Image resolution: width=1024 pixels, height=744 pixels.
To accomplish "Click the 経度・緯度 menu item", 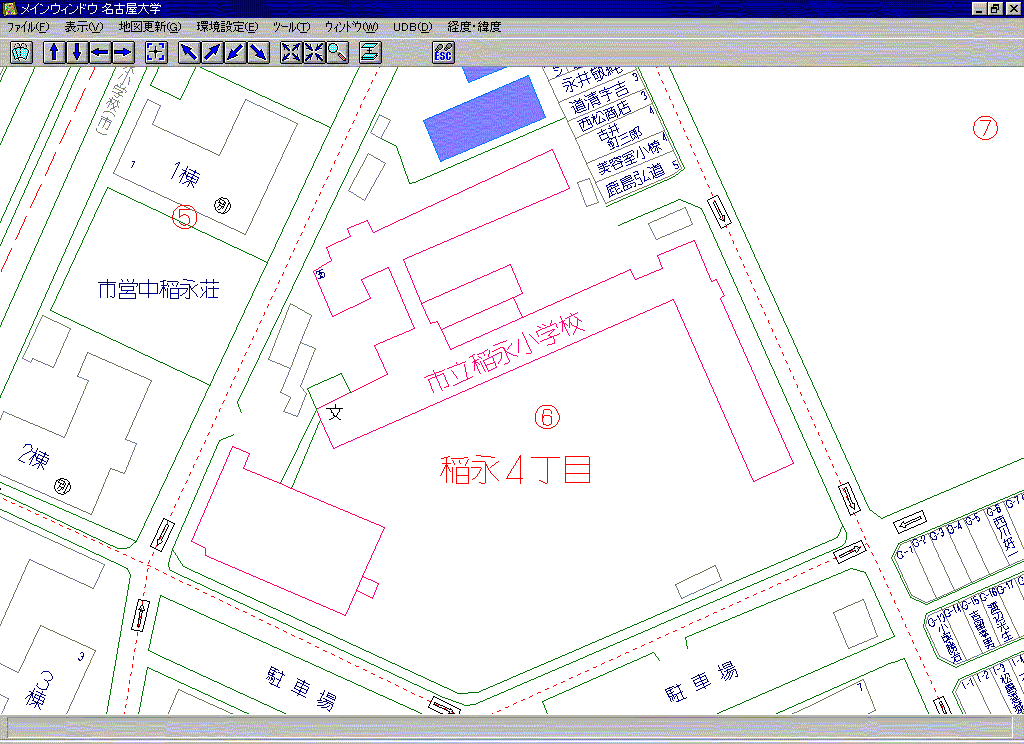I will 475,27.
